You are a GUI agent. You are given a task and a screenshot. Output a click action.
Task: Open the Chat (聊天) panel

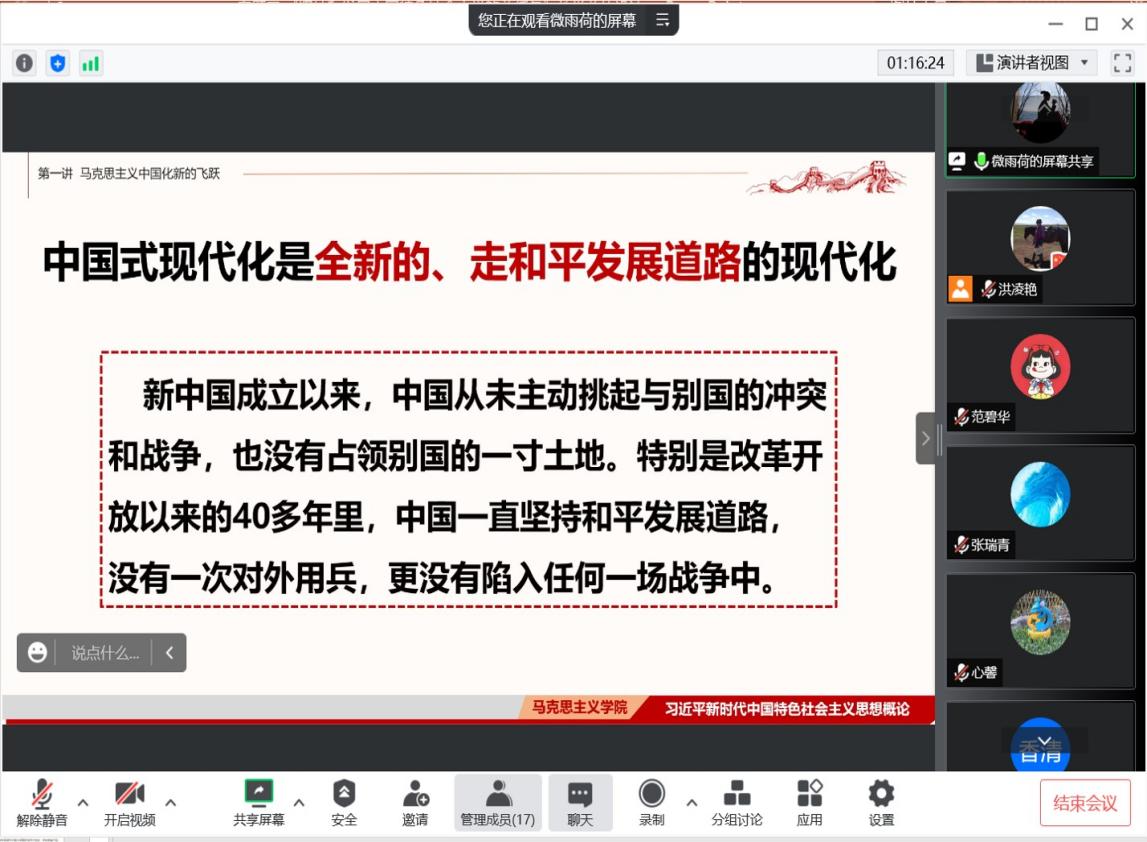pyautogui.click(x=580, y=803)
